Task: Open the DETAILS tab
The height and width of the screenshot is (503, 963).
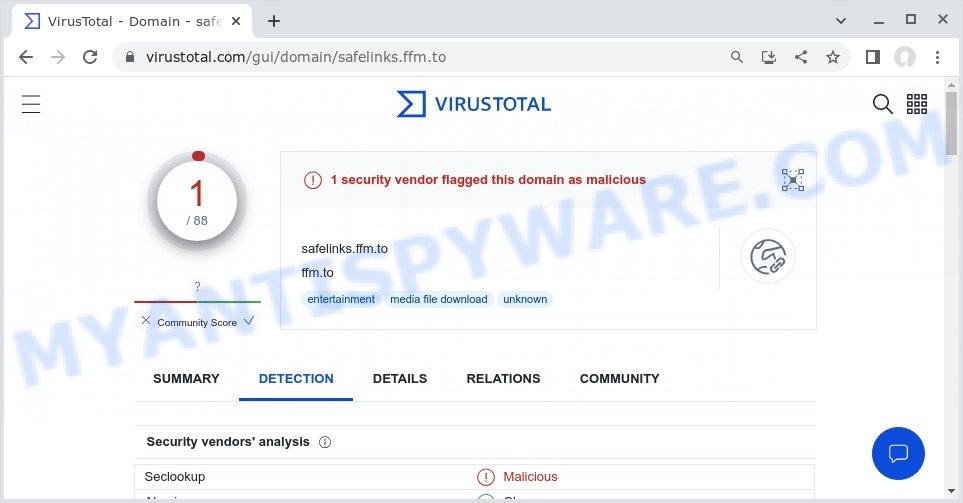Action: (x=400, y=379)
